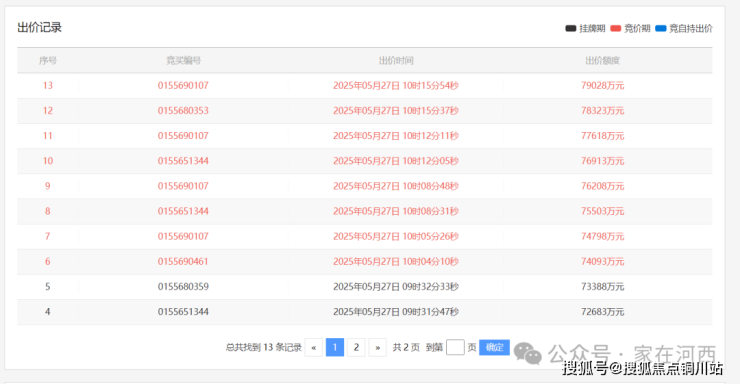Focus the page number input box
This screenshot has width=740, height=384.
coord(455,347)
